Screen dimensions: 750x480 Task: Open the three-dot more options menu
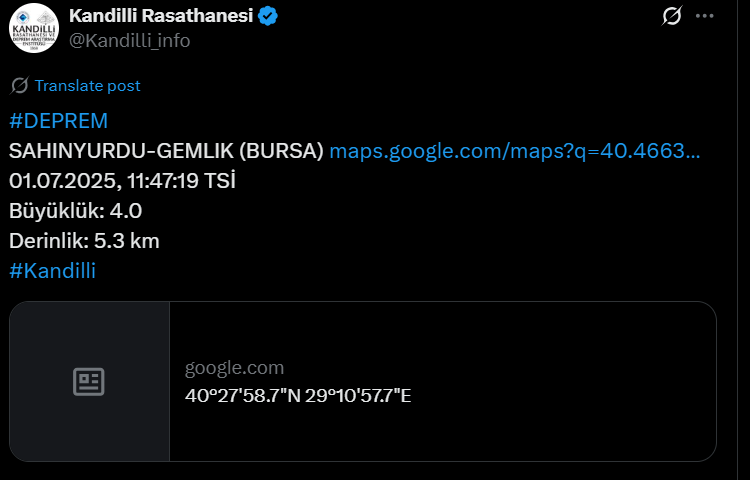[705, 16]
